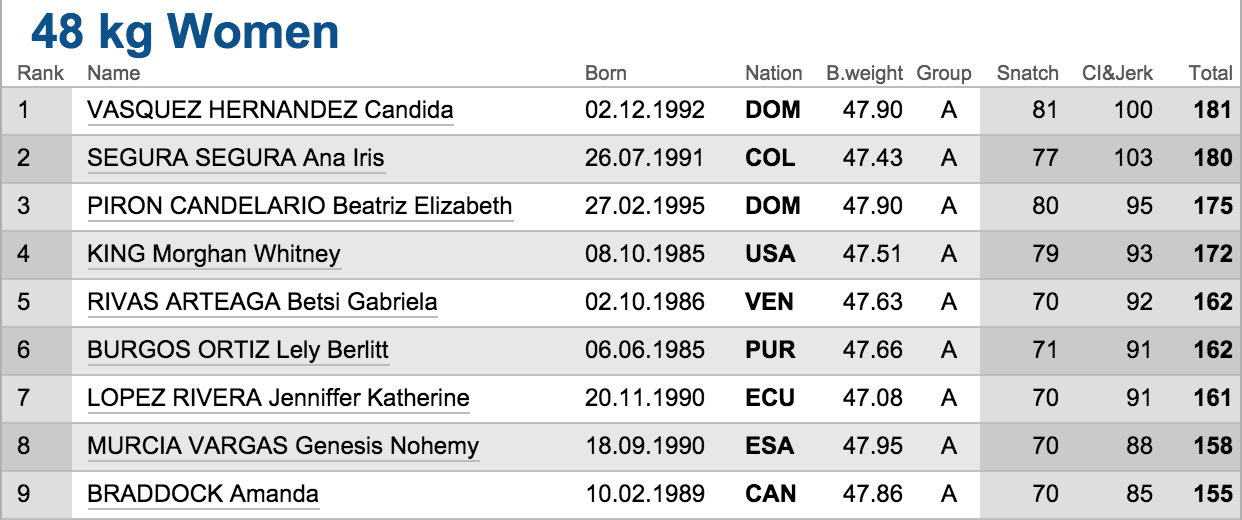
Task: Click the Rank column header
Action: (x=41, y=73)
